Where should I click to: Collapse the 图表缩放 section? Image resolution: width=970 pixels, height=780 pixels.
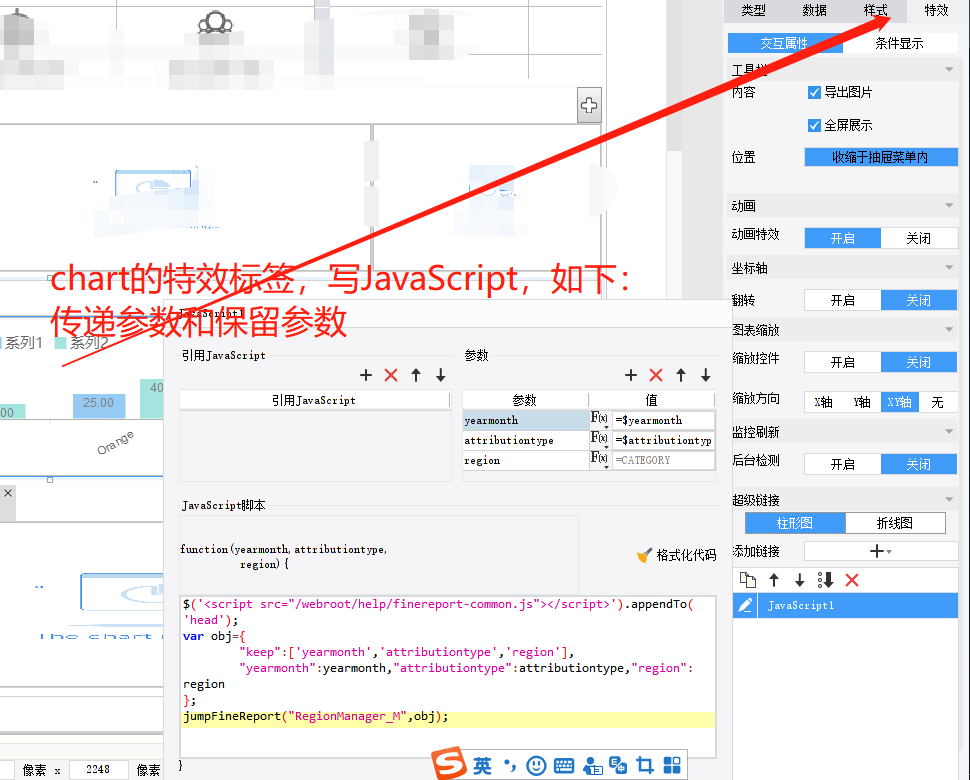949,330
